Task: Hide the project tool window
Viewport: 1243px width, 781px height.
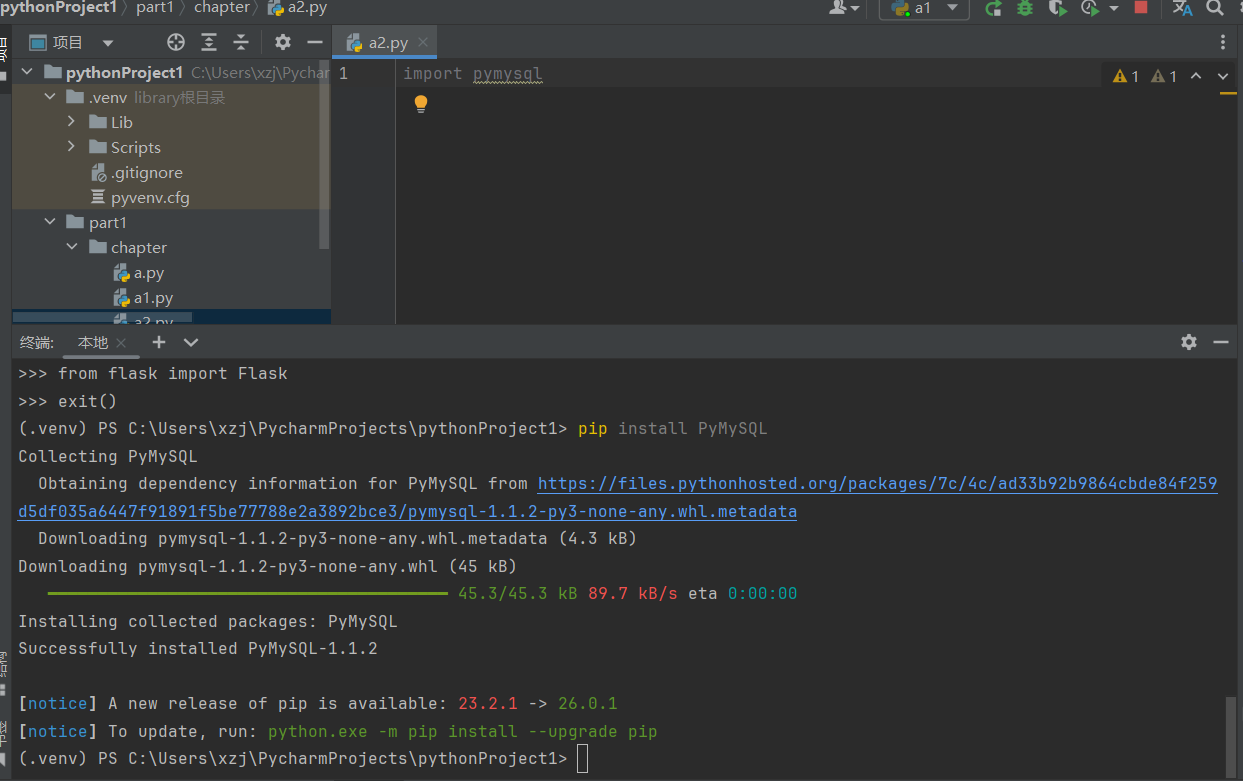Action: point(315,42)
